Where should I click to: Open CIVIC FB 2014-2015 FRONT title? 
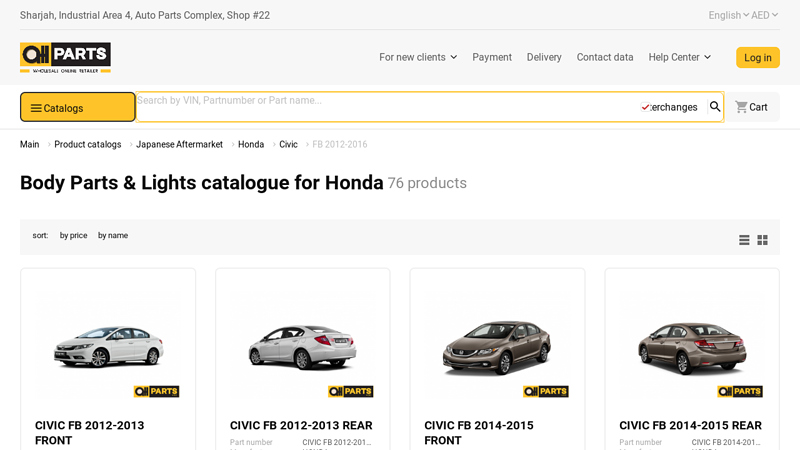(x=479, y=433)
